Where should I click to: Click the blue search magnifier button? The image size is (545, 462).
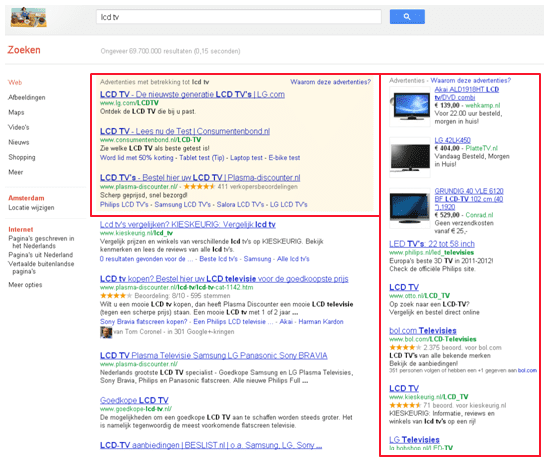coord(407,16)
